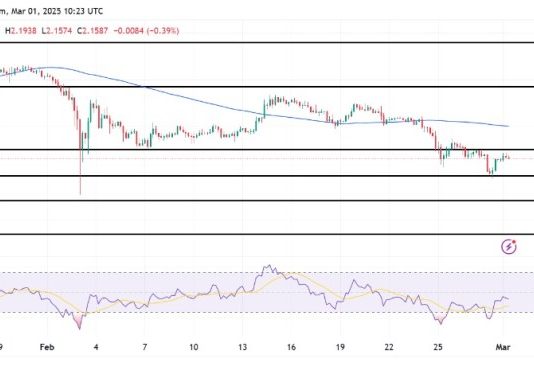Click the '13' date label on time axis
Image resolution: width=534 pixels, height=382 pixels.
[242, 347]
